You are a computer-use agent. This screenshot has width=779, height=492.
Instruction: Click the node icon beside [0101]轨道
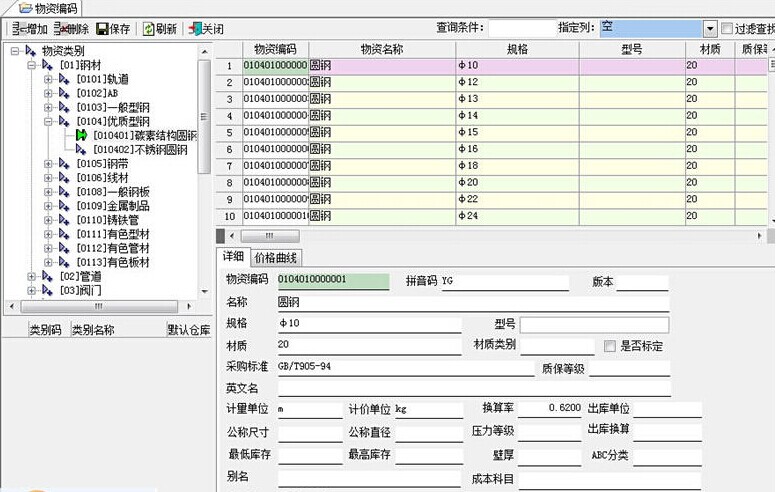[x=64, y=79]
